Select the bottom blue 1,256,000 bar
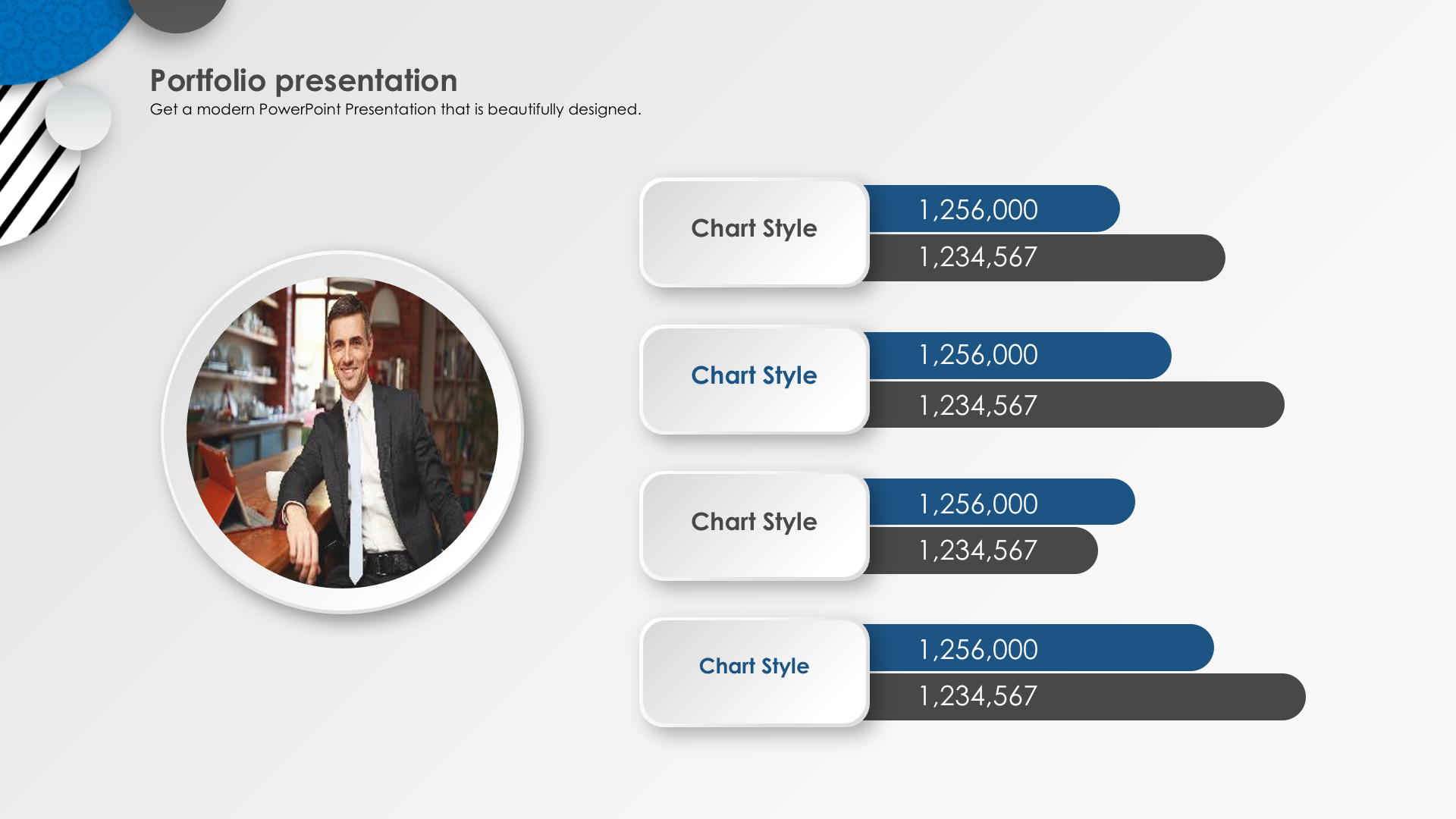This screenshot has width=1456, height=819. (x=1041, y=648)
